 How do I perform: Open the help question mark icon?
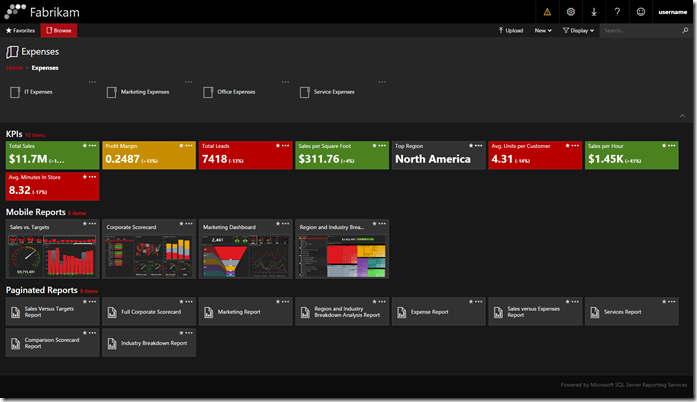618,12
